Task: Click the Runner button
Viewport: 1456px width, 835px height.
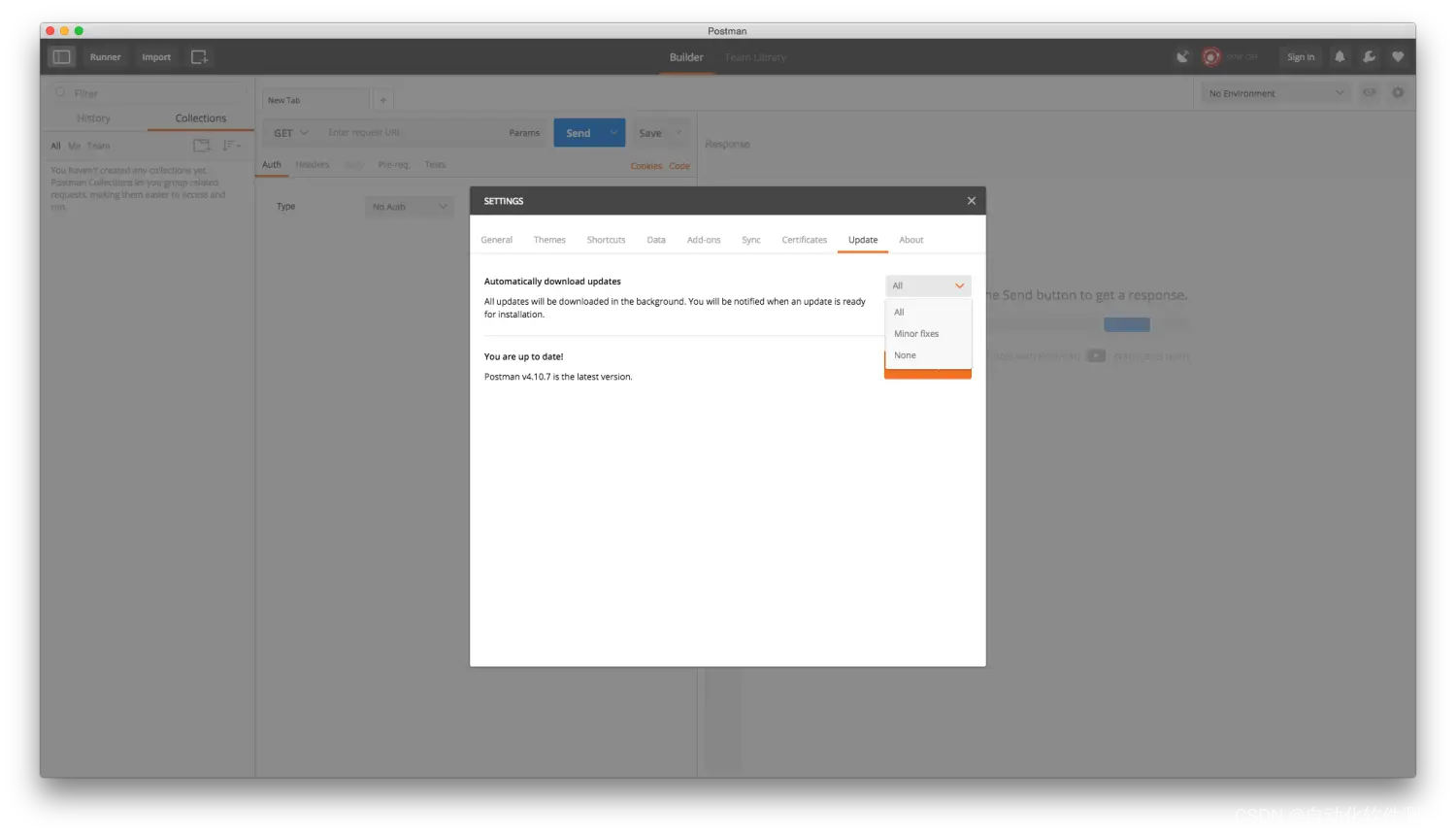Action: pyautogui.click(x=106, y=57)
